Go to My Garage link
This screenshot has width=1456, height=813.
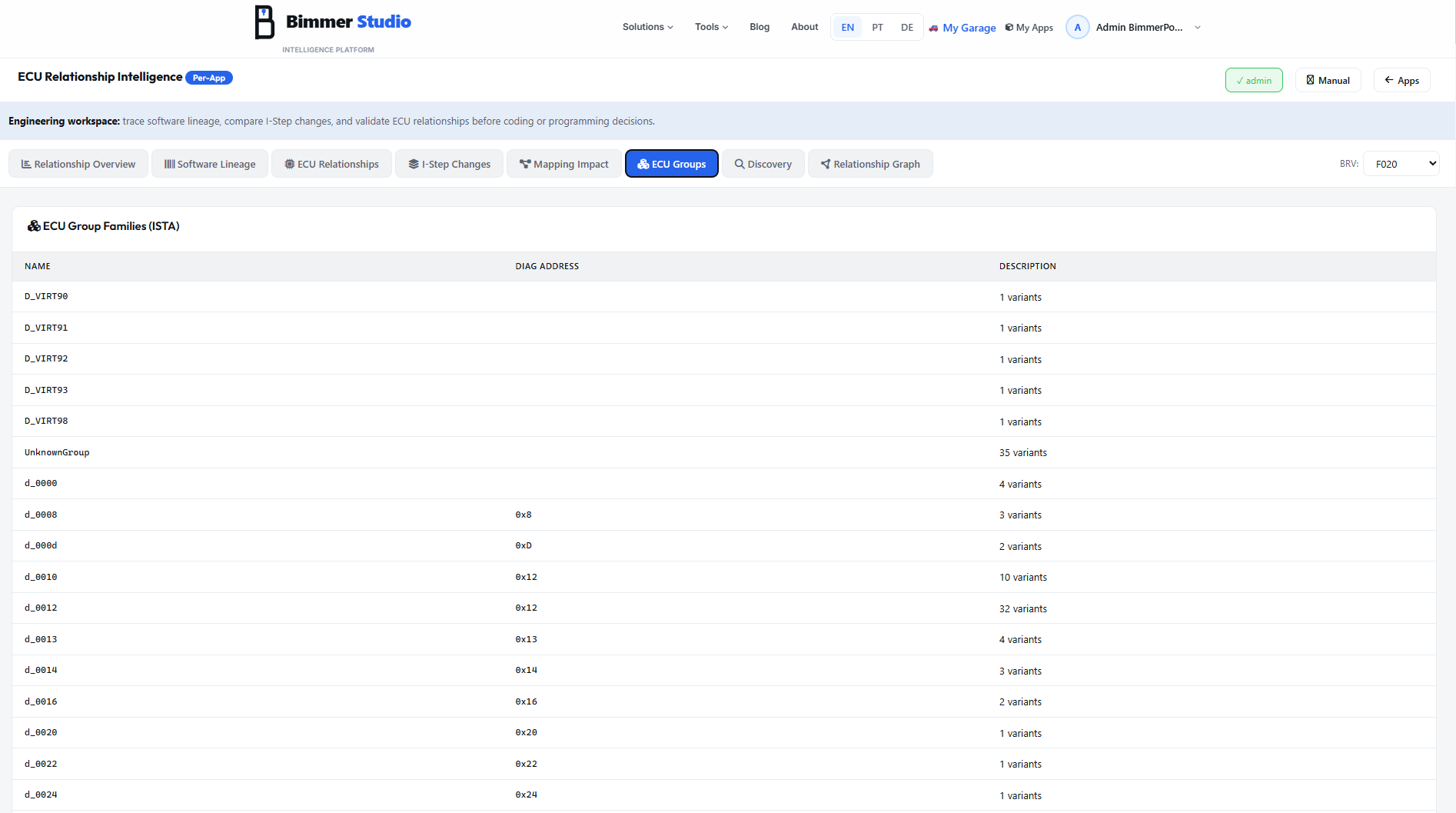(962, 28)
